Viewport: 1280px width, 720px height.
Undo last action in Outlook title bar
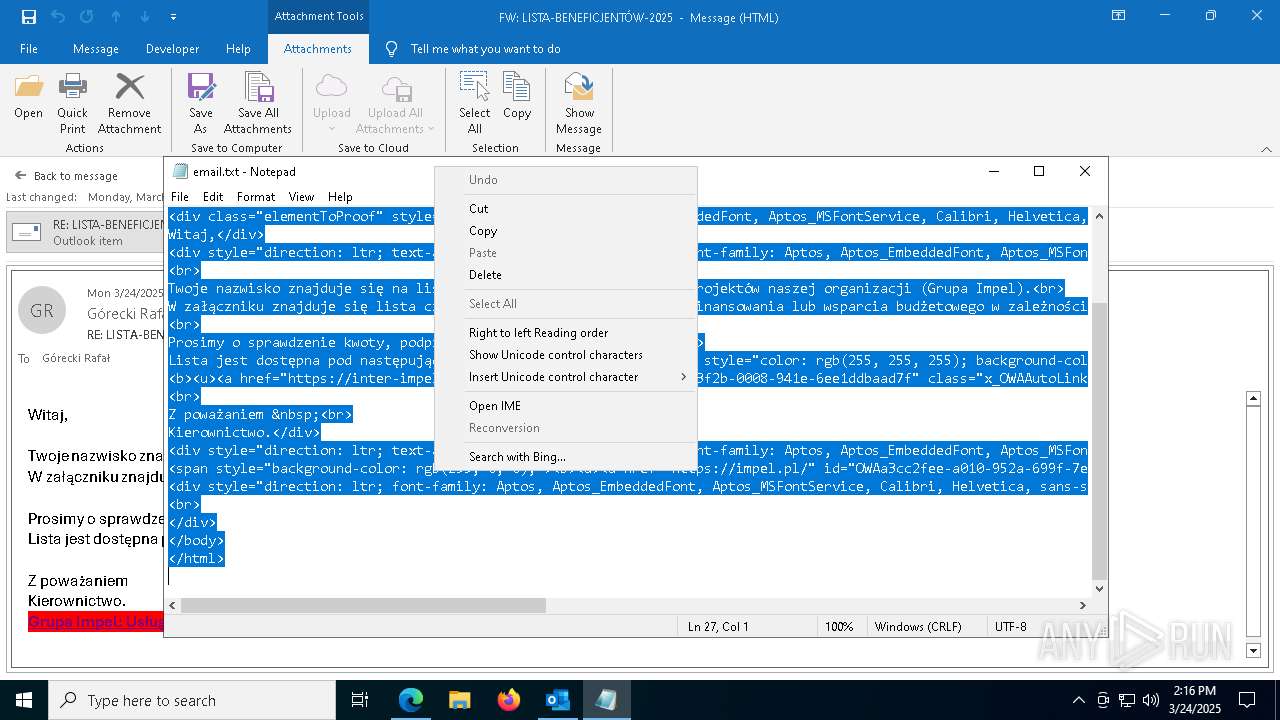pyautogui.click(x=58, y=17)
